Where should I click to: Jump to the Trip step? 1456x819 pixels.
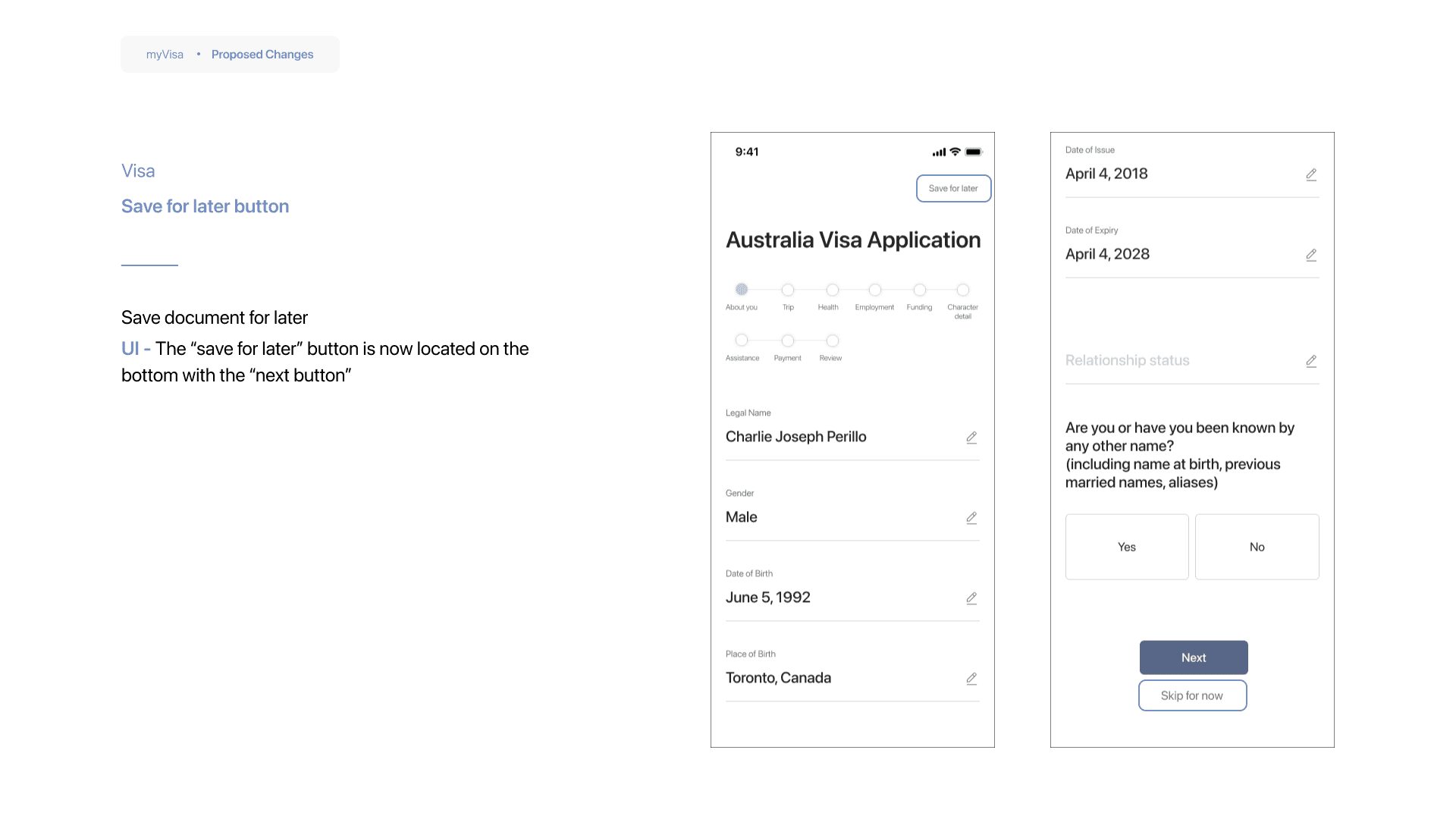[x=788, y=290]
